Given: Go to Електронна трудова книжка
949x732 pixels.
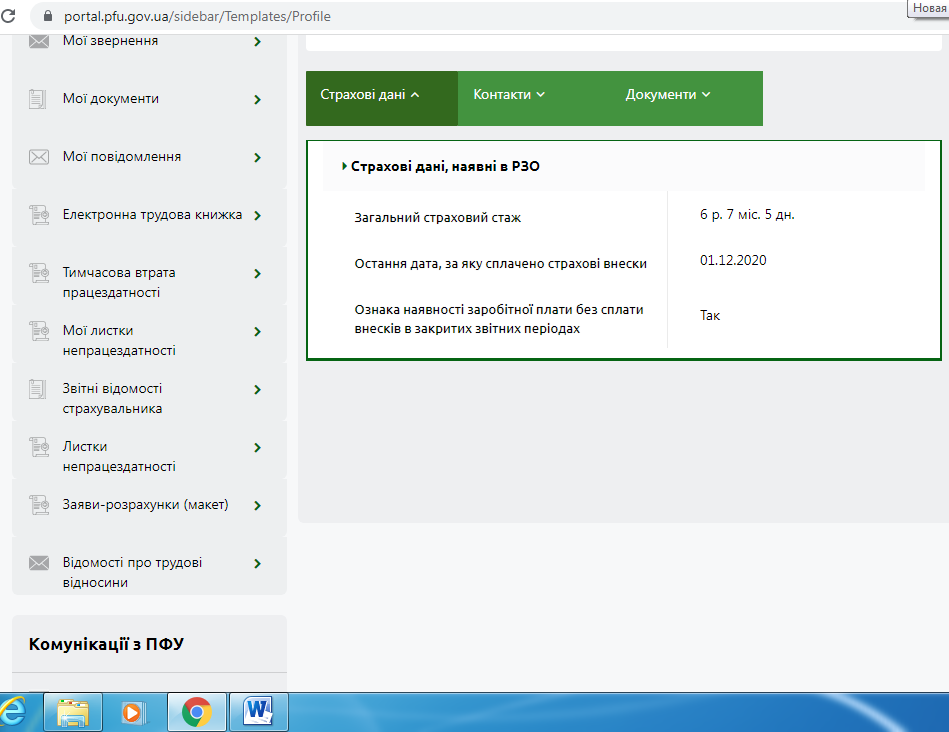Looking at the screenshot, I should (x=152, y=215).
